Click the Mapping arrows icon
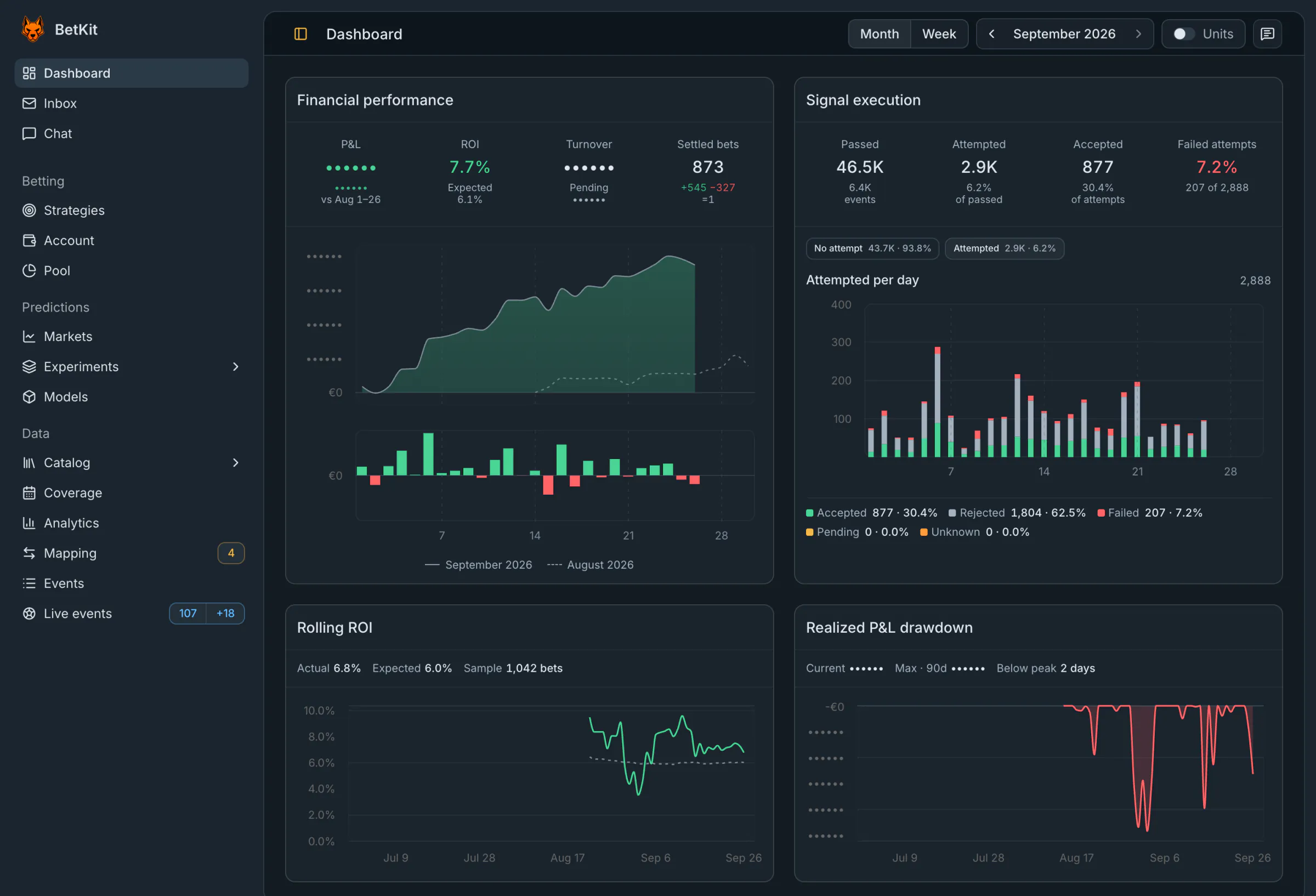This screenshot has width=1316, height=896. 29,553
